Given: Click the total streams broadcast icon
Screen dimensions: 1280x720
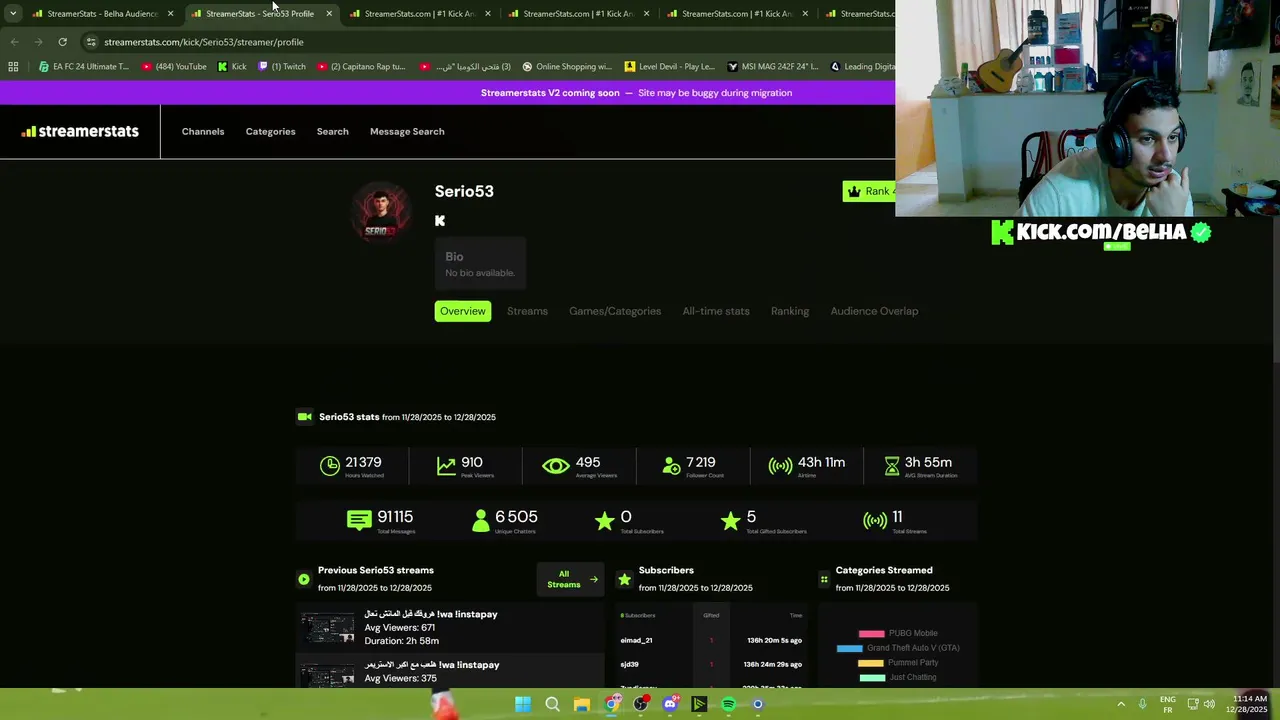Looking at the screenshot, I should tap(875, 520).
